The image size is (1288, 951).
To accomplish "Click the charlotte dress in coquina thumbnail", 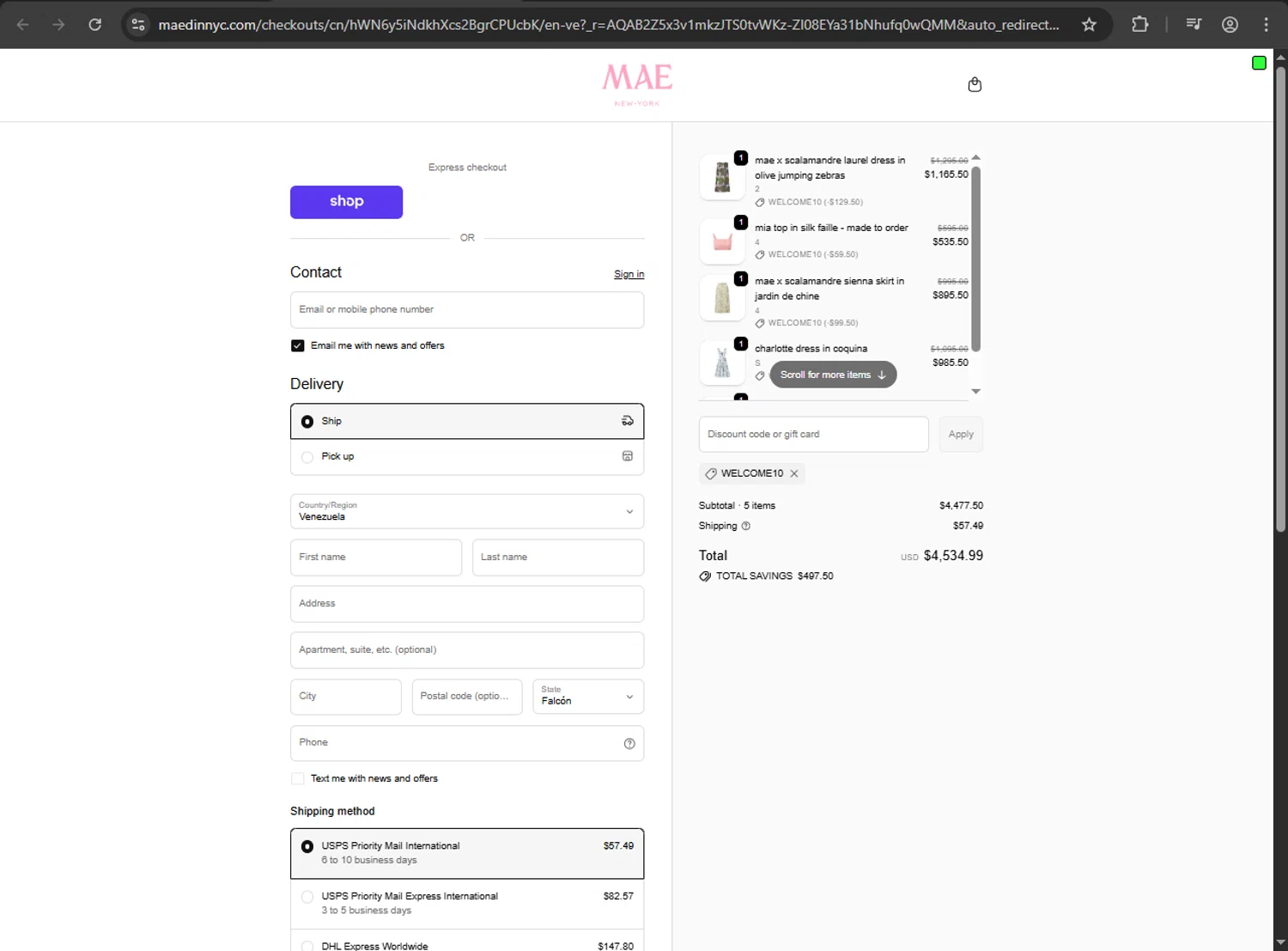I will click(x=722, y=362).
